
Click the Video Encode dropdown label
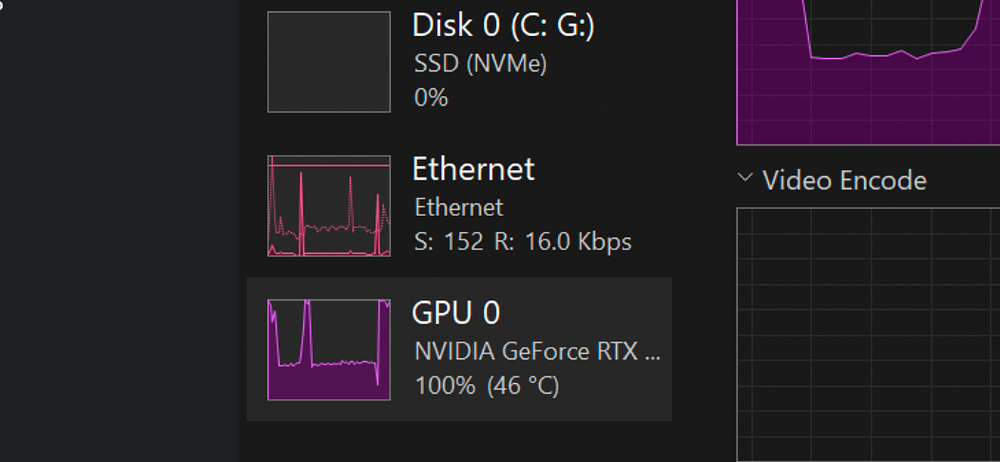[x=844, y=180]
